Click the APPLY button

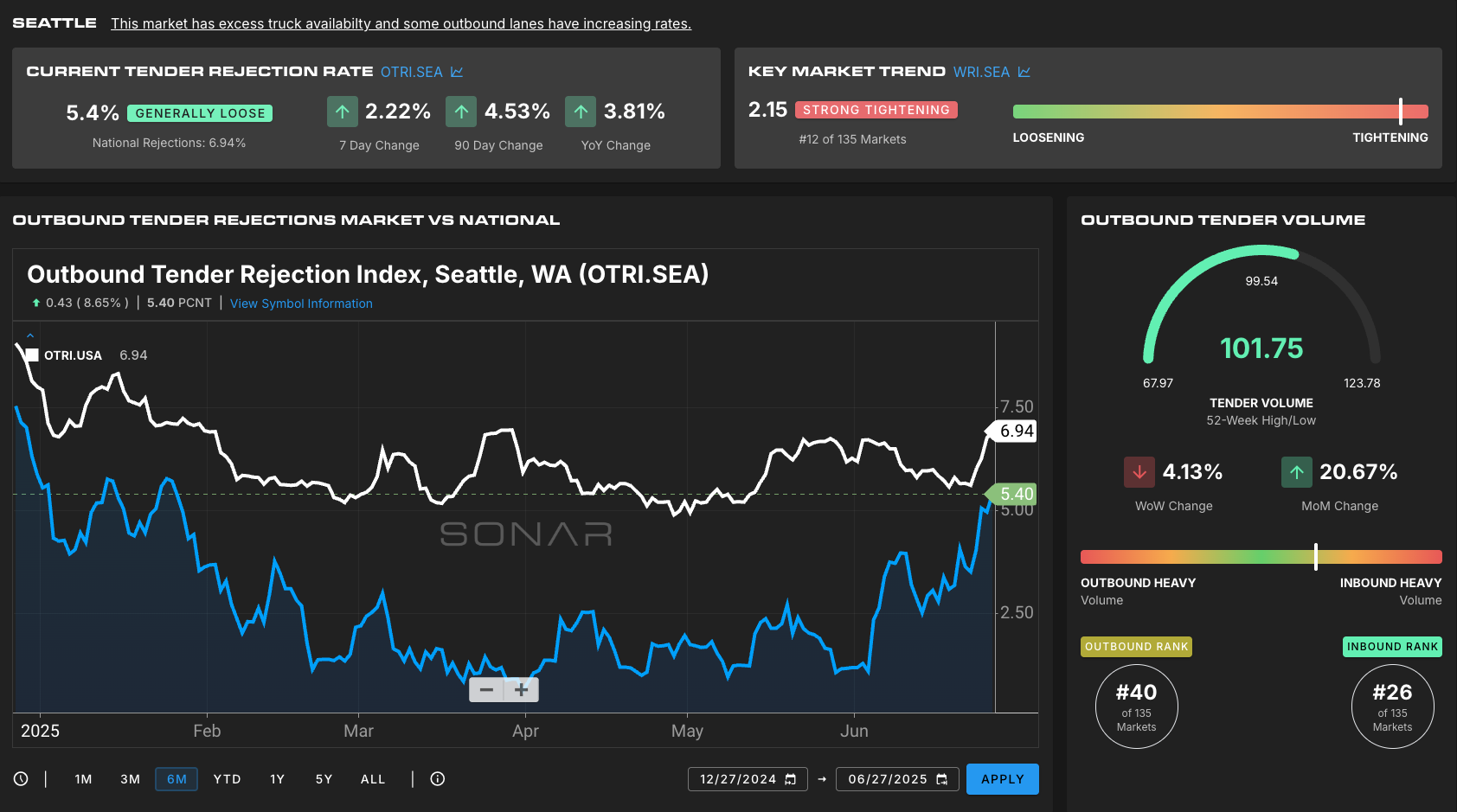pyautogui.click(x=1002, y=779)
